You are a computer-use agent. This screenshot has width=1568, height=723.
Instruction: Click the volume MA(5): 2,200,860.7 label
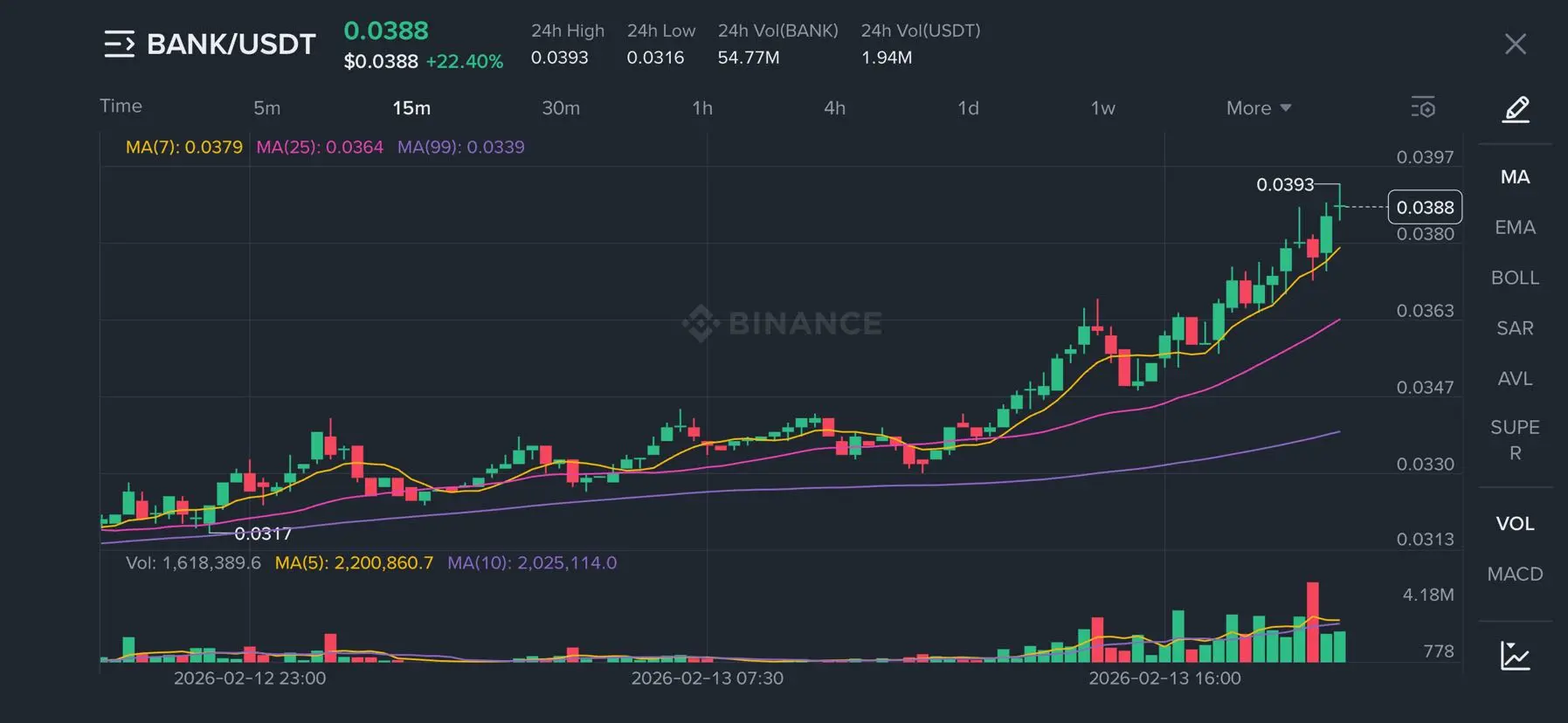pos(354,563)
